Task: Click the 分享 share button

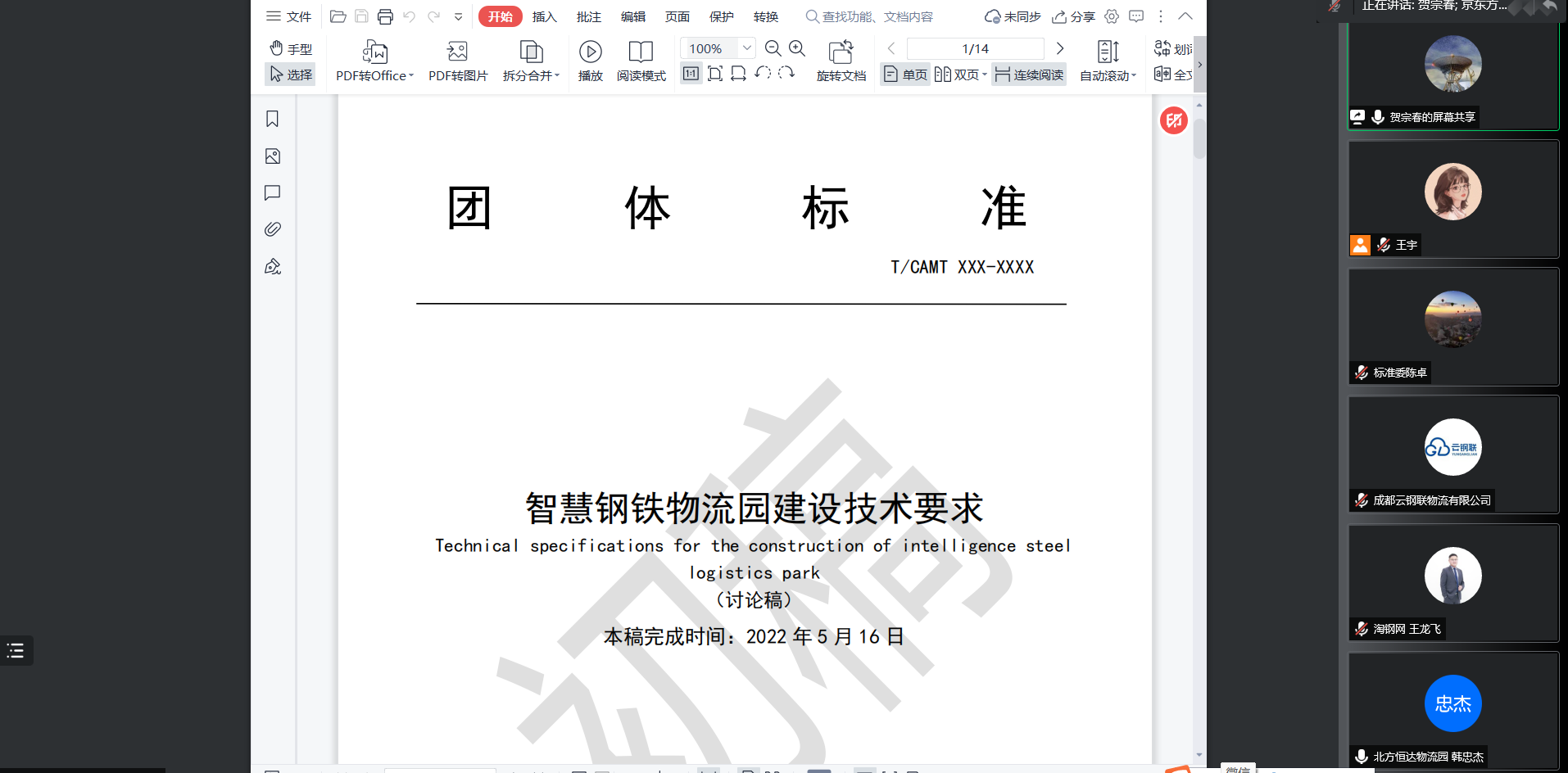Action: pos(1073,16)
